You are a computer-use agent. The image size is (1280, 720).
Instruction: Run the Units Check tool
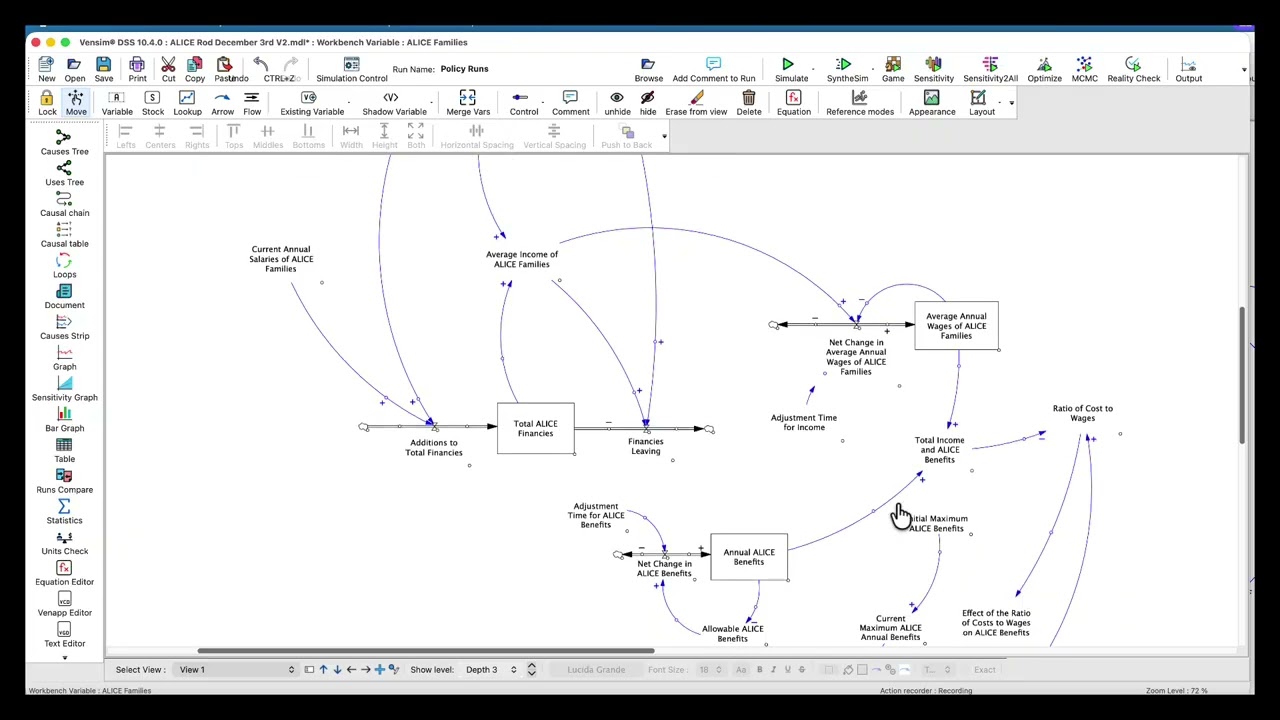tap(64, 542)
